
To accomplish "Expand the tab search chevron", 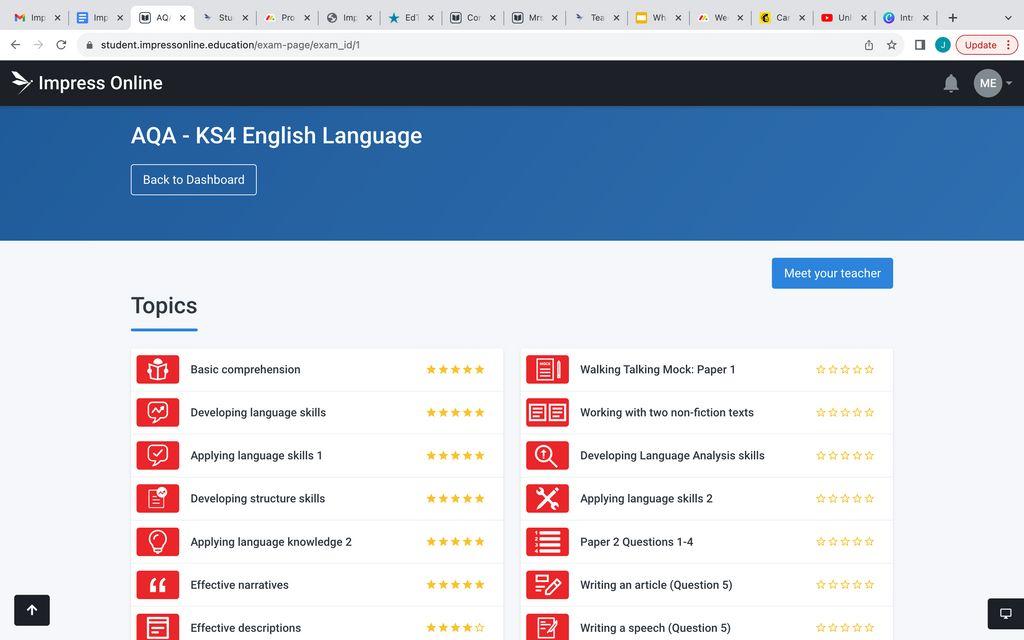I will tap(1008, 18).
